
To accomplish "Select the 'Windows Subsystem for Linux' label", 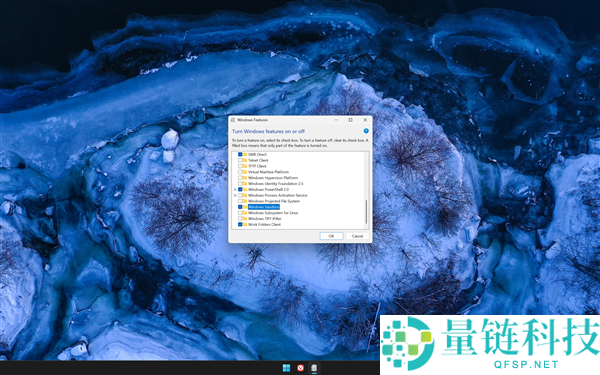I will 273,213.
